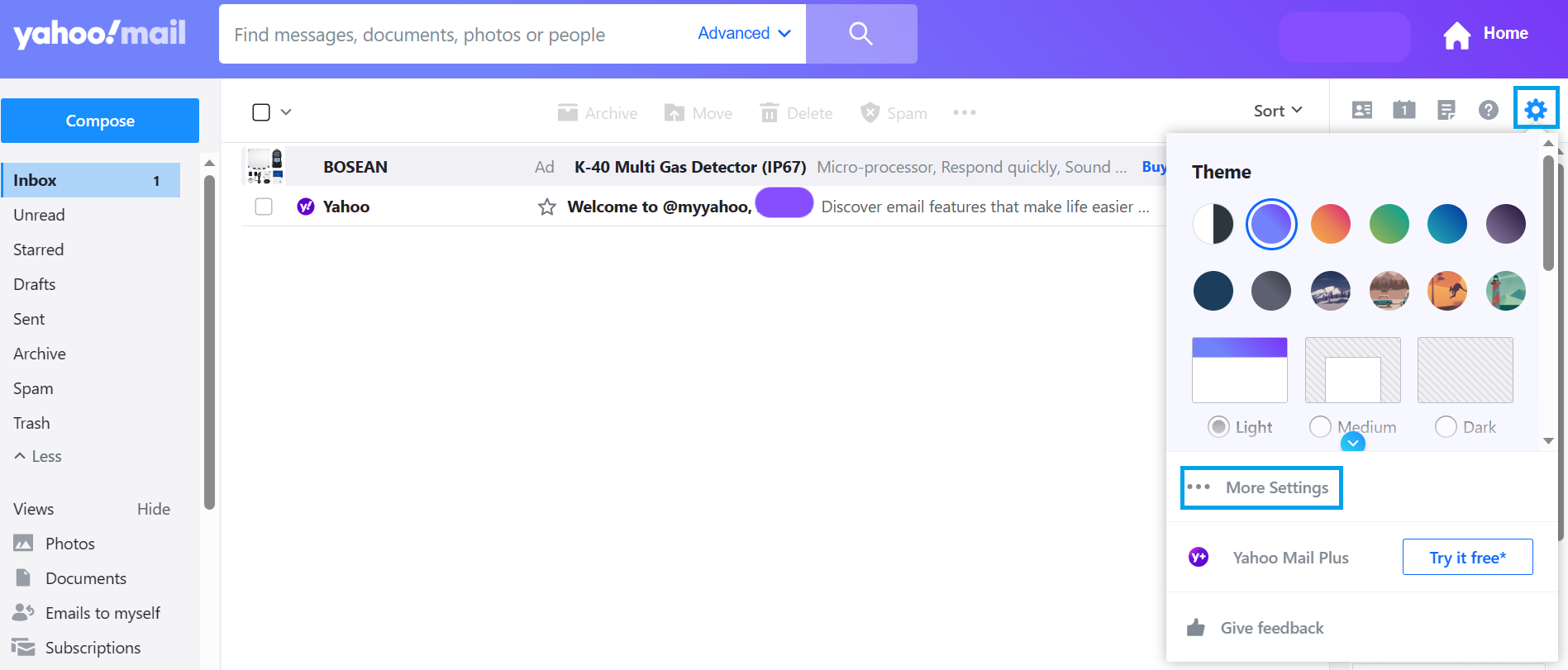Viewport: 1568px width, 670px height.
Task: Select the orange-red gradient theme swatch
Action: click(1330, 224)
